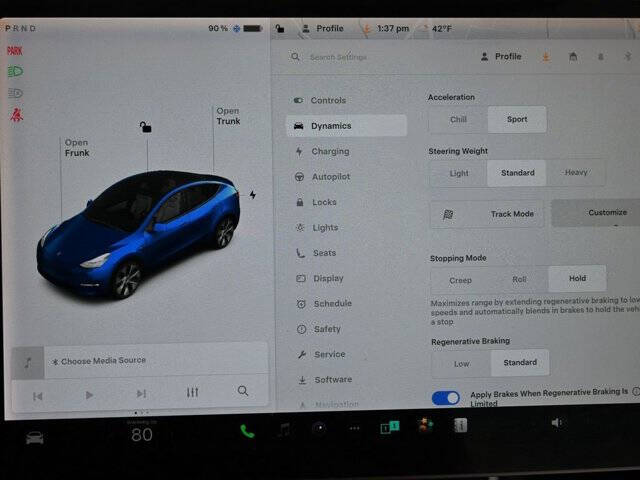640x480 pixels.
Task: Open the Safety settings
Action: coord(319,329)
